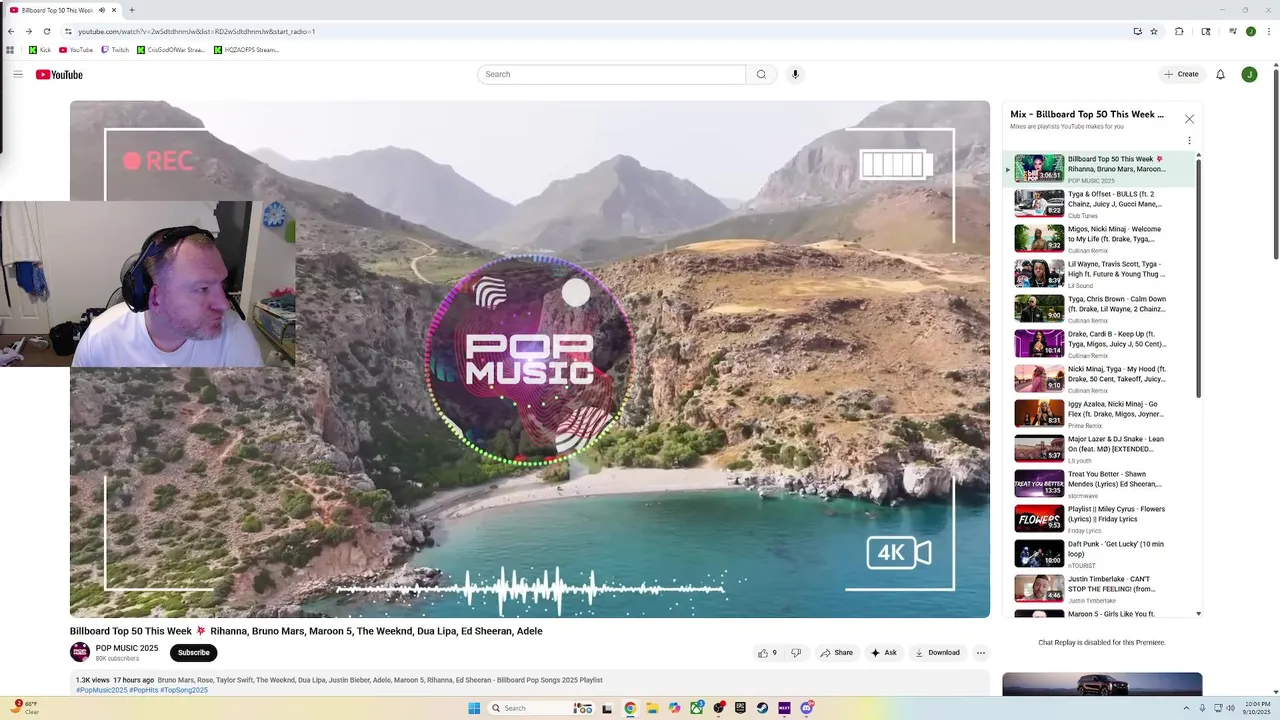Click the magnifier search button
1280x720 pixels.
click(761, 74)
